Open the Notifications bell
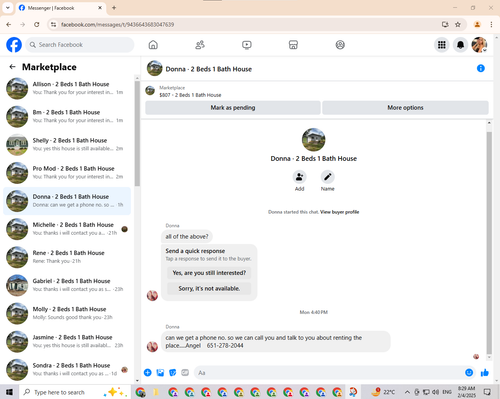Screen dimensions: 500x399 pos(460,45)
